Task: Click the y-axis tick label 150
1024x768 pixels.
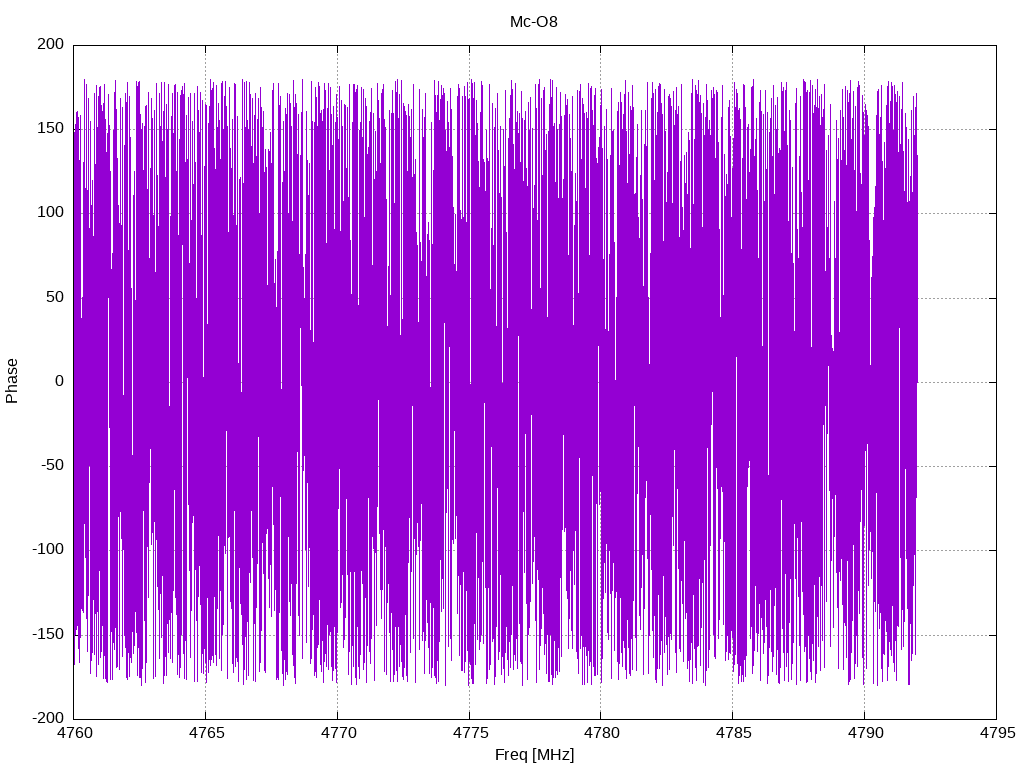Action: point(51,129)
